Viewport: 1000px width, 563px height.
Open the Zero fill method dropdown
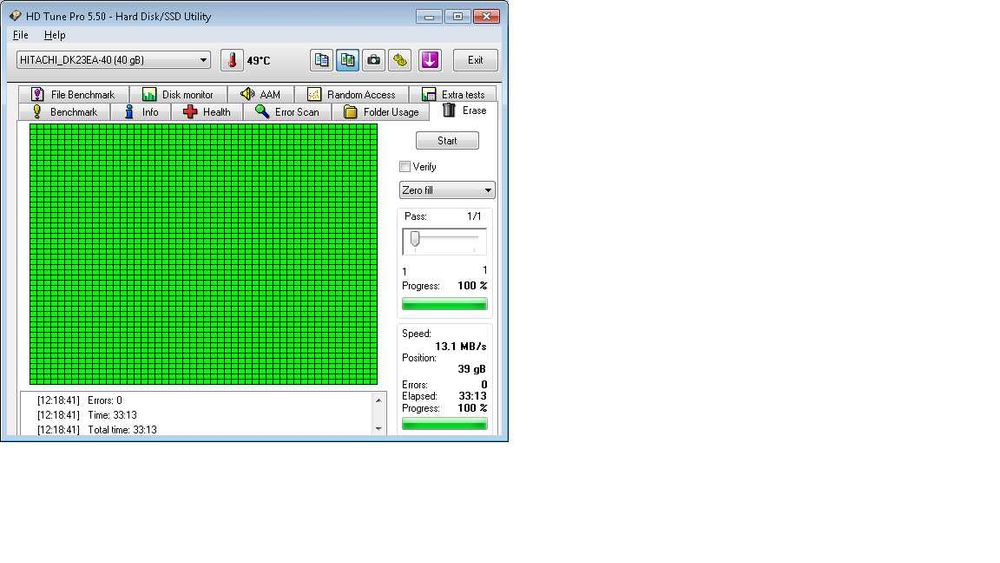pos(447,190)
